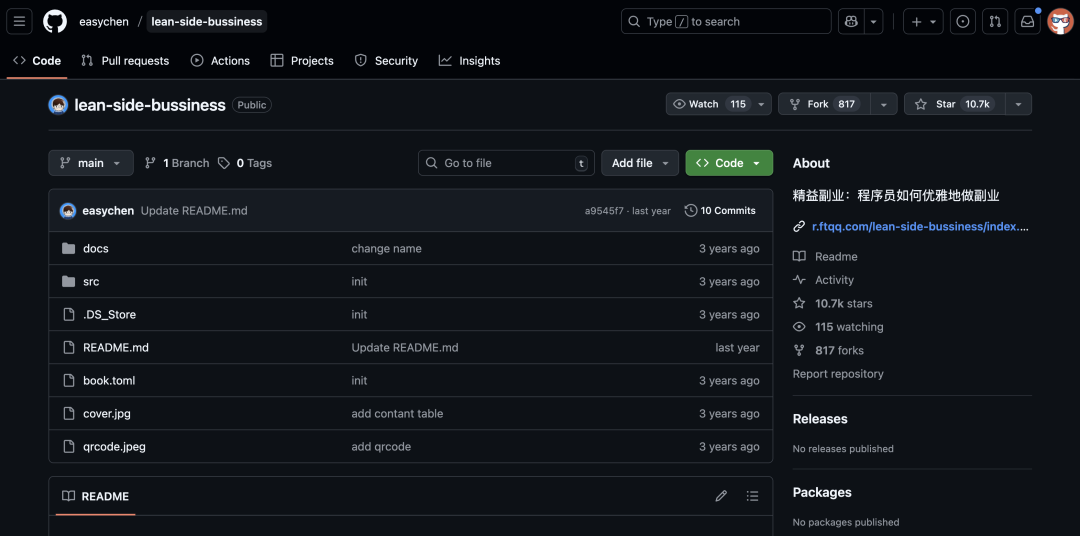Fork the repository
The image size is (1080, 536).
click(824, 104)
